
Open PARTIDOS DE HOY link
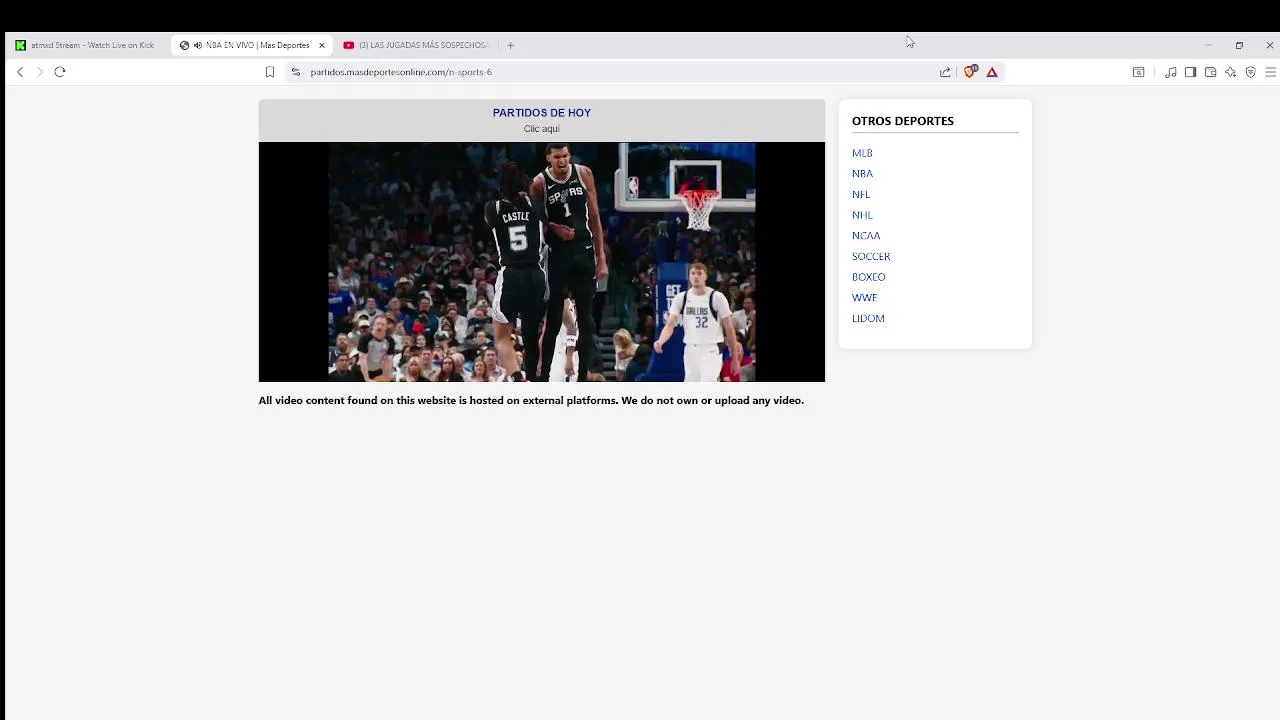pyautogui.click(x=542, y=113)
